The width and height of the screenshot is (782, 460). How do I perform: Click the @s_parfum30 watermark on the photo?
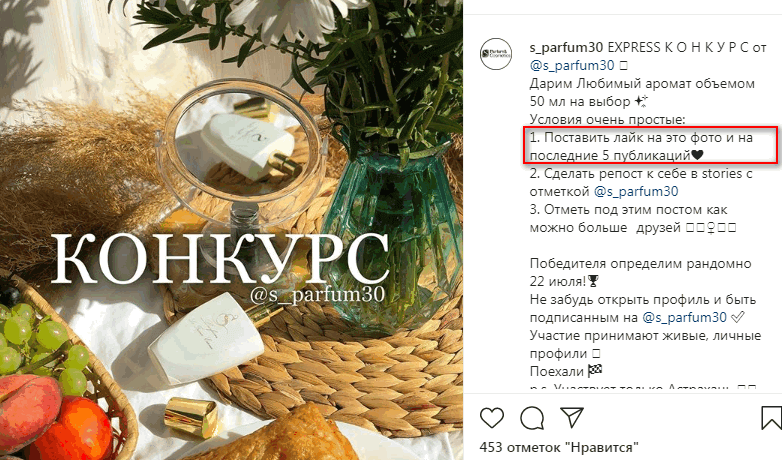[317, 295]
